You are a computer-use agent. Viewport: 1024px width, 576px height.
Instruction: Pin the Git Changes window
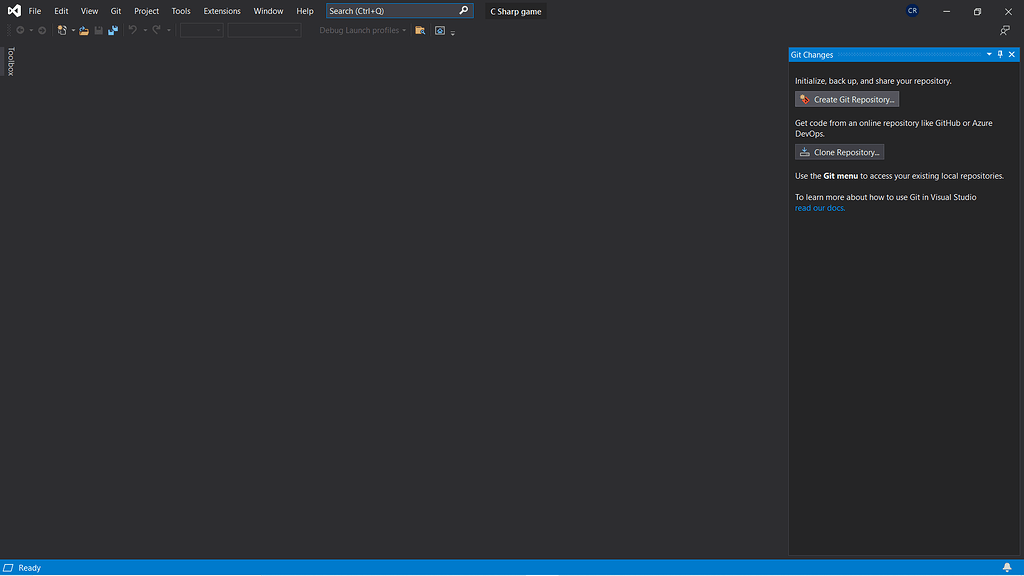point(1000,54)
